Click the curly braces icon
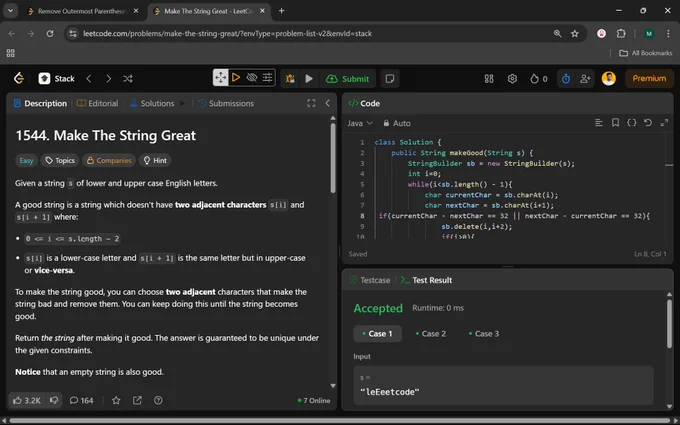Viewport: 680px width, 425px height. pyautogui.click(x=631, y=123)
